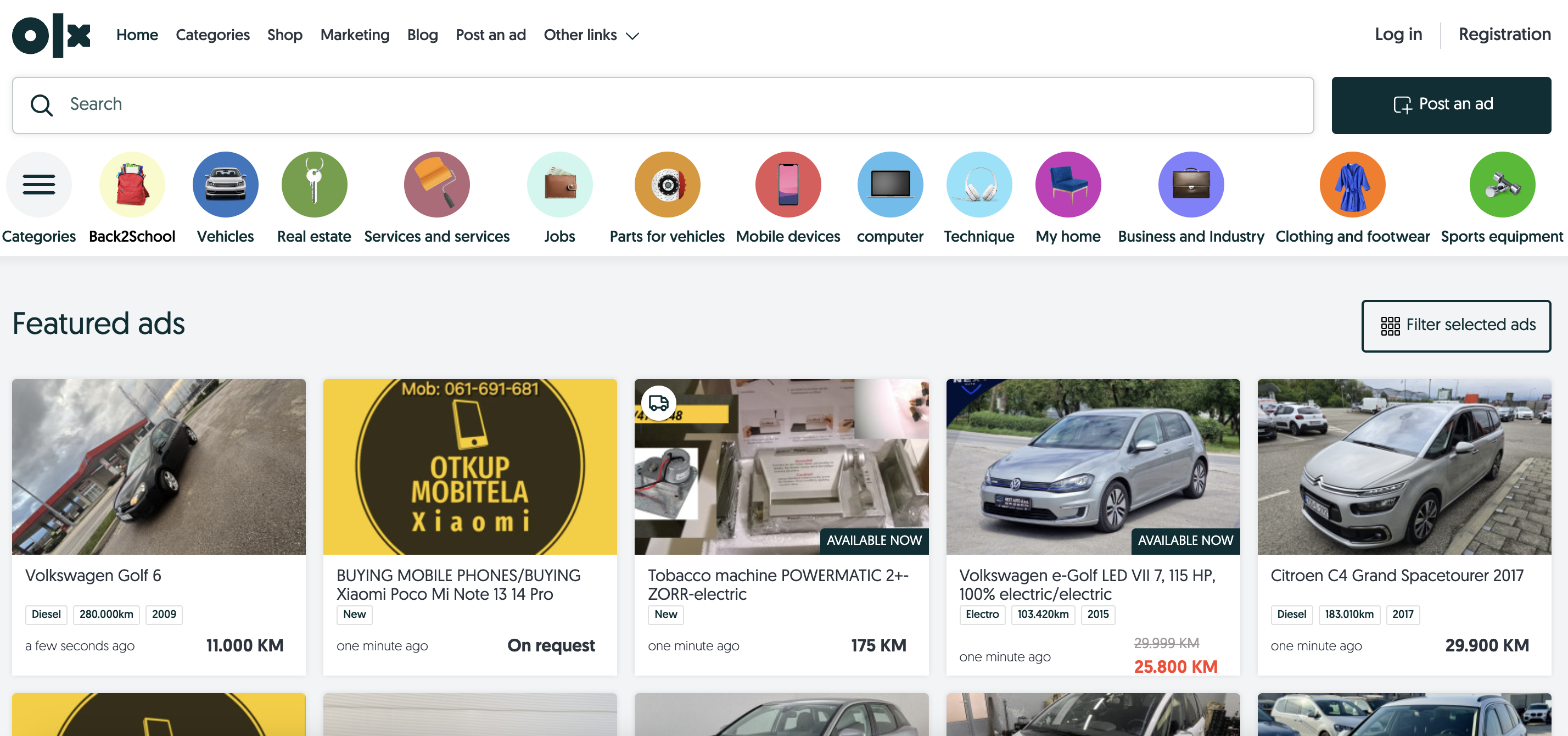Open the Jobs wallet icon
This screenshot has height=736, width=1568.
559,185
